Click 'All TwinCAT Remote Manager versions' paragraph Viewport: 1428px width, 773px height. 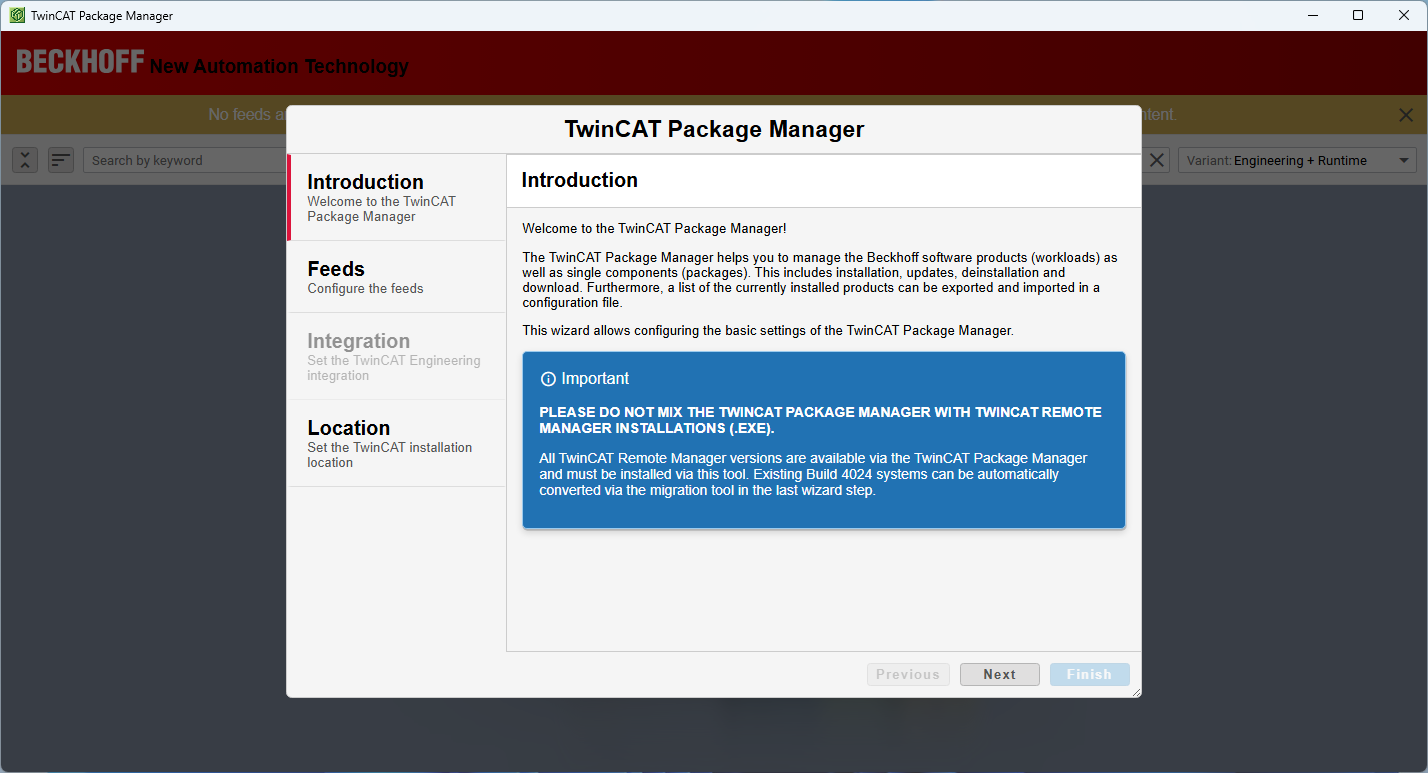point(813,474)
